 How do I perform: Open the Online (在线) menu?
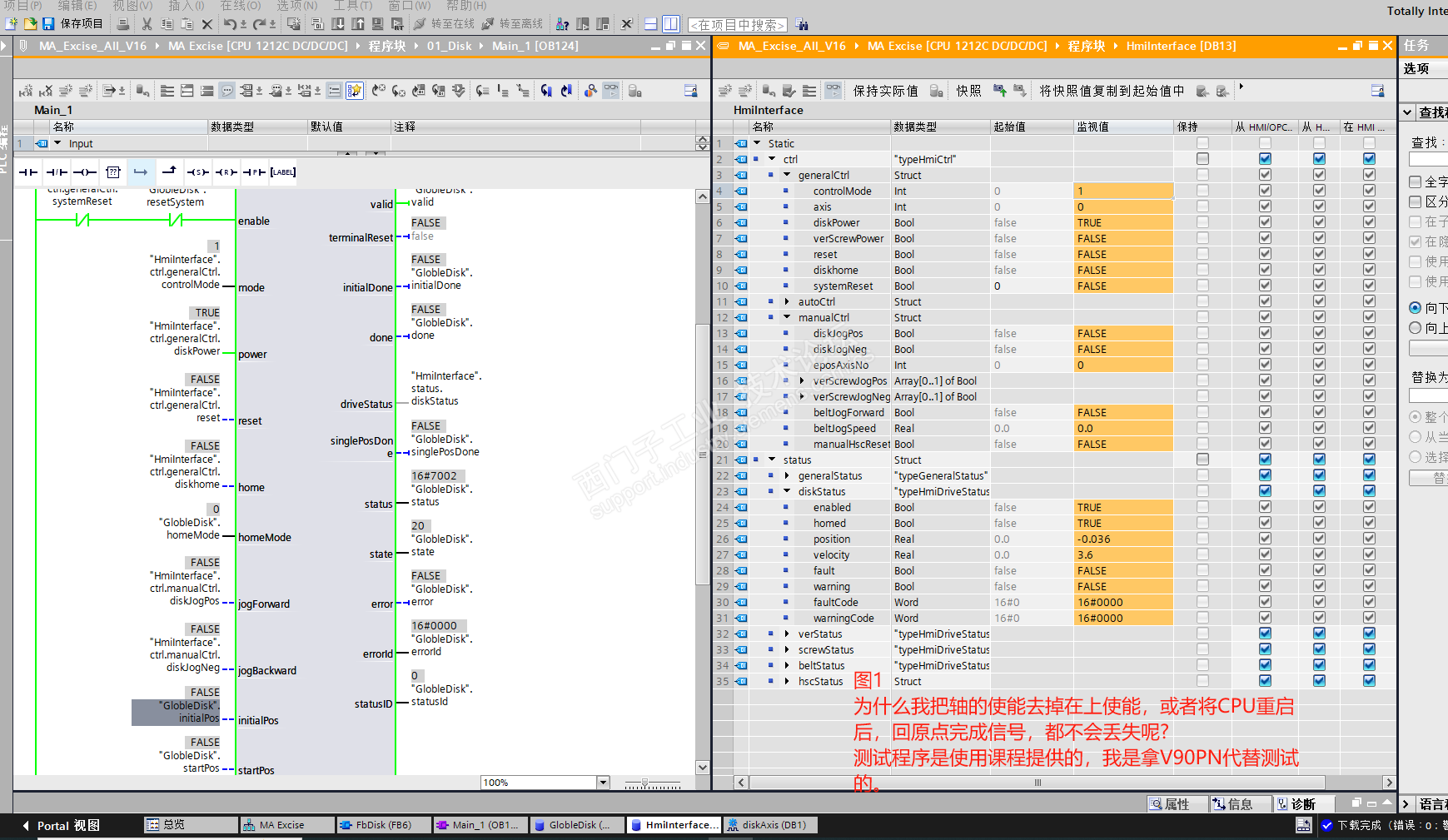[x=241, y=6]
